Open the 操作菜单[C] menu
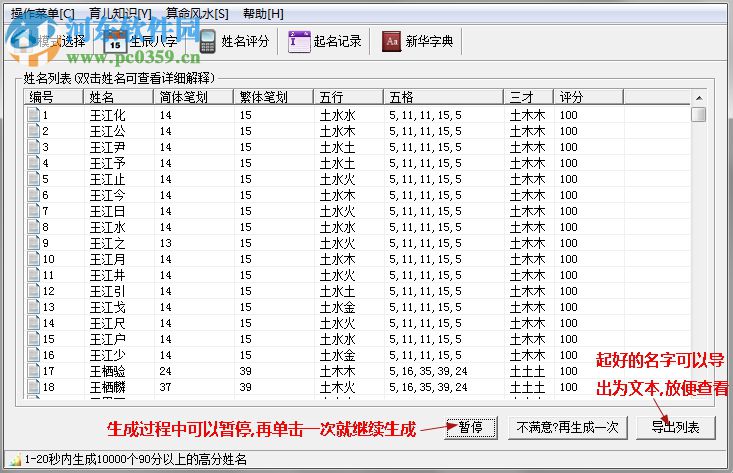The image size is (733, 473). pos(43,14)
